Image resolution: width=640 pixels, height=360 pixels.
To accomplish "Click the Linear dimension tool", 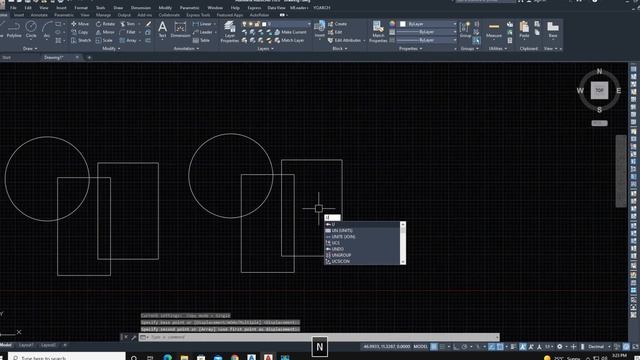I will [203, 24].
